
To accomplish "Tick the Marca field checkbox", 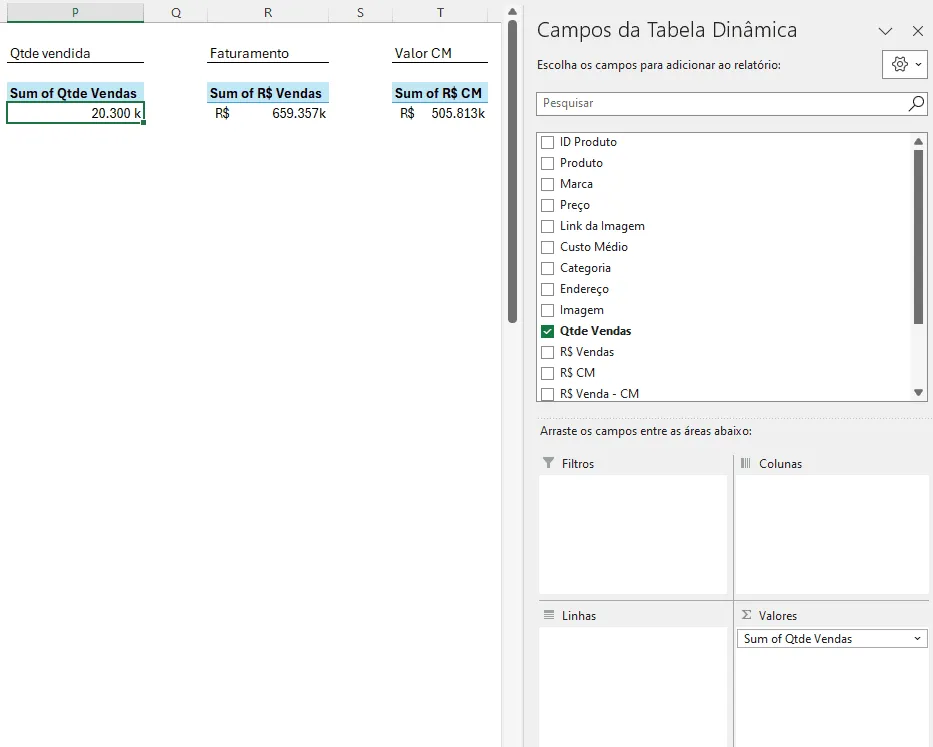I will coord(547,185).
